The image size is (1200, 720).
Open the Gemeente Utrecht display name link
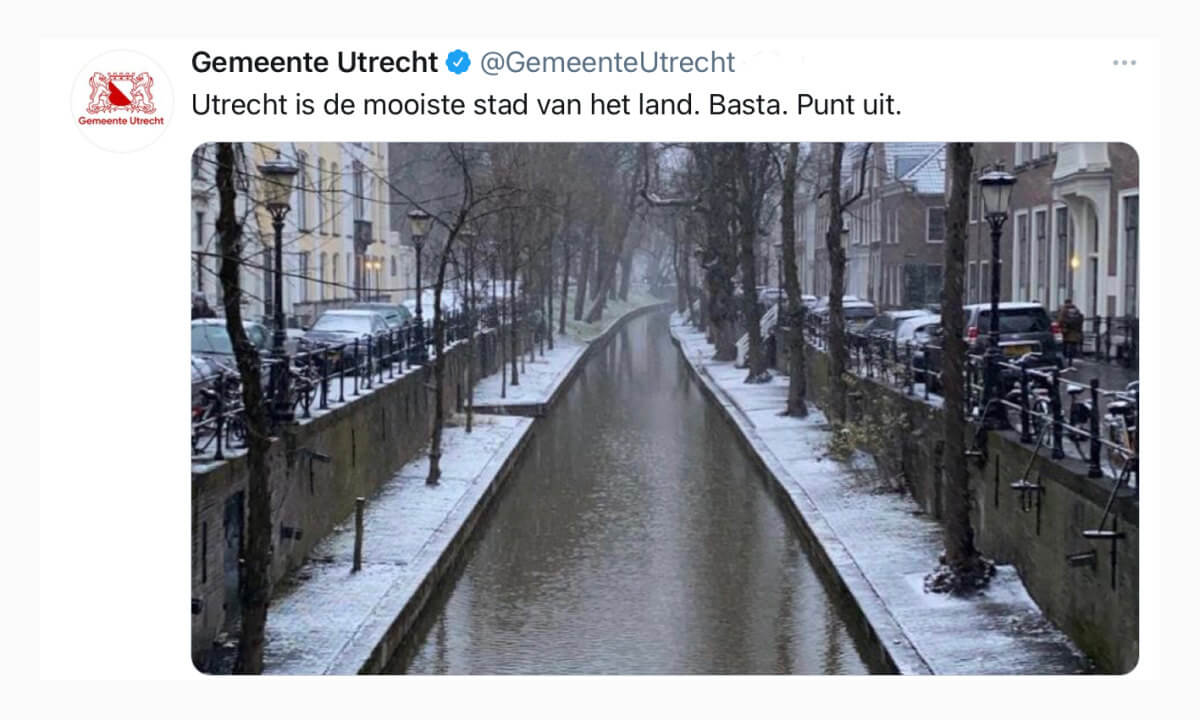[314, 62]
